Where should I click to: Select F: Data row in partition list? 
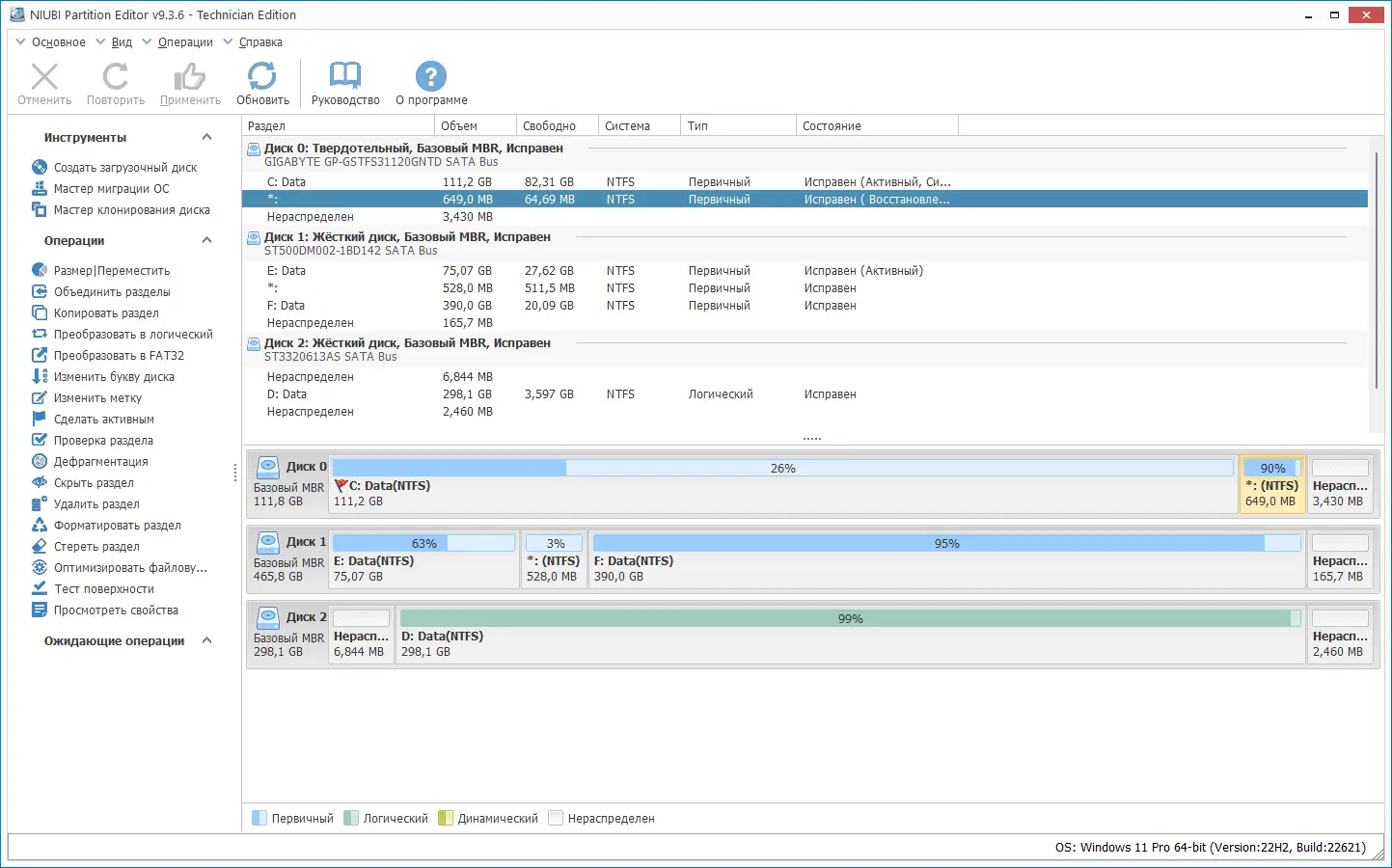(x=286, y=306)
